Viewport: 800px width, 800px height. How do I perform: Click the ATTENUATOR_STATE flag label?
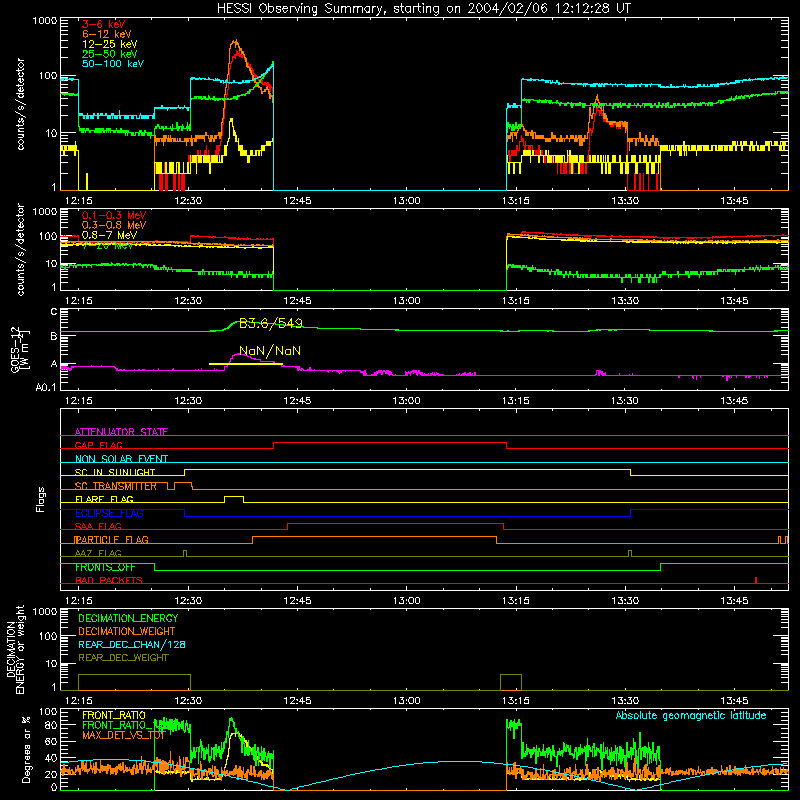[121, 432]
